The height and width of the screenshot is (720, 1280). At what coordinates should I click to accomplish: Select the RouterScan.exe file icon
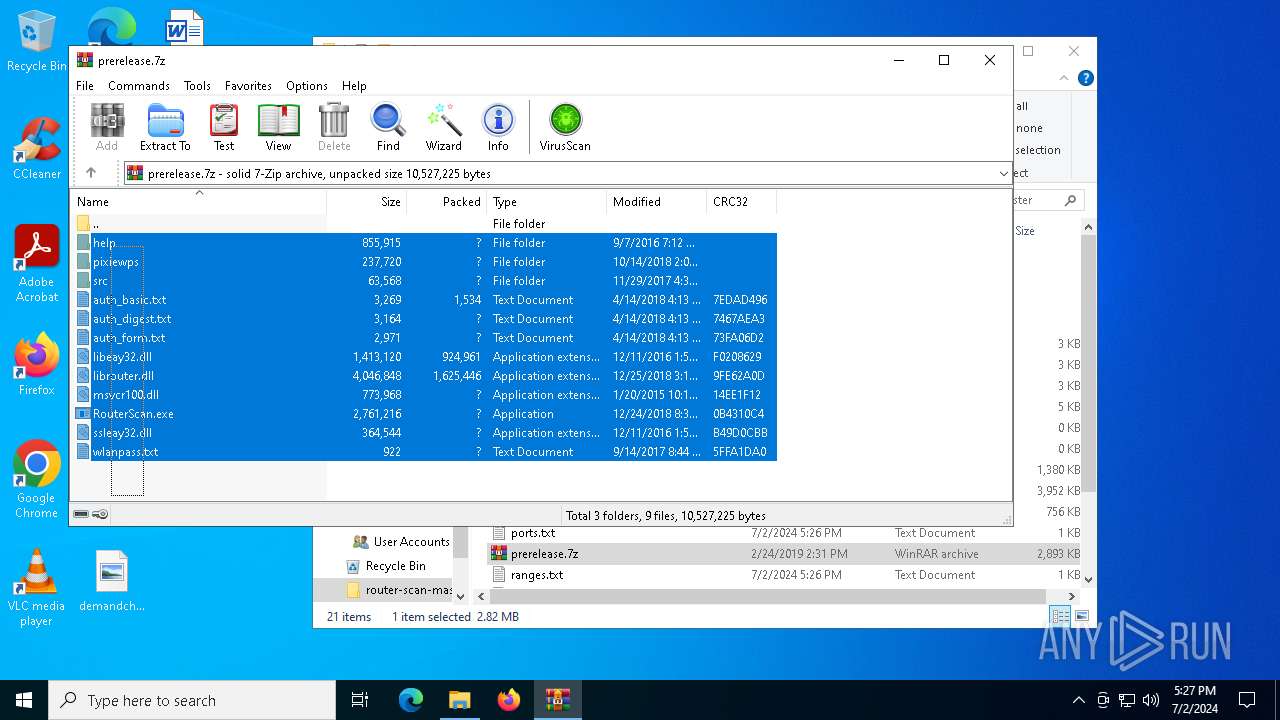click(x=84, y=414)
